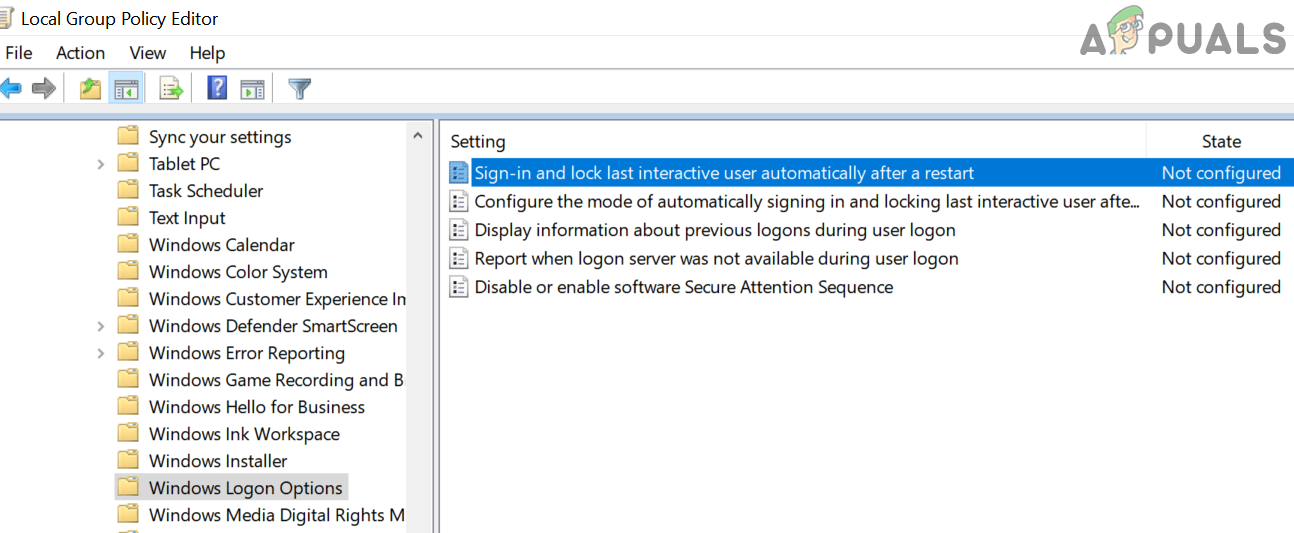Click the policy icon beside 'Display information about previous logons'
1294x533 pixels.
tap(459, 230)
